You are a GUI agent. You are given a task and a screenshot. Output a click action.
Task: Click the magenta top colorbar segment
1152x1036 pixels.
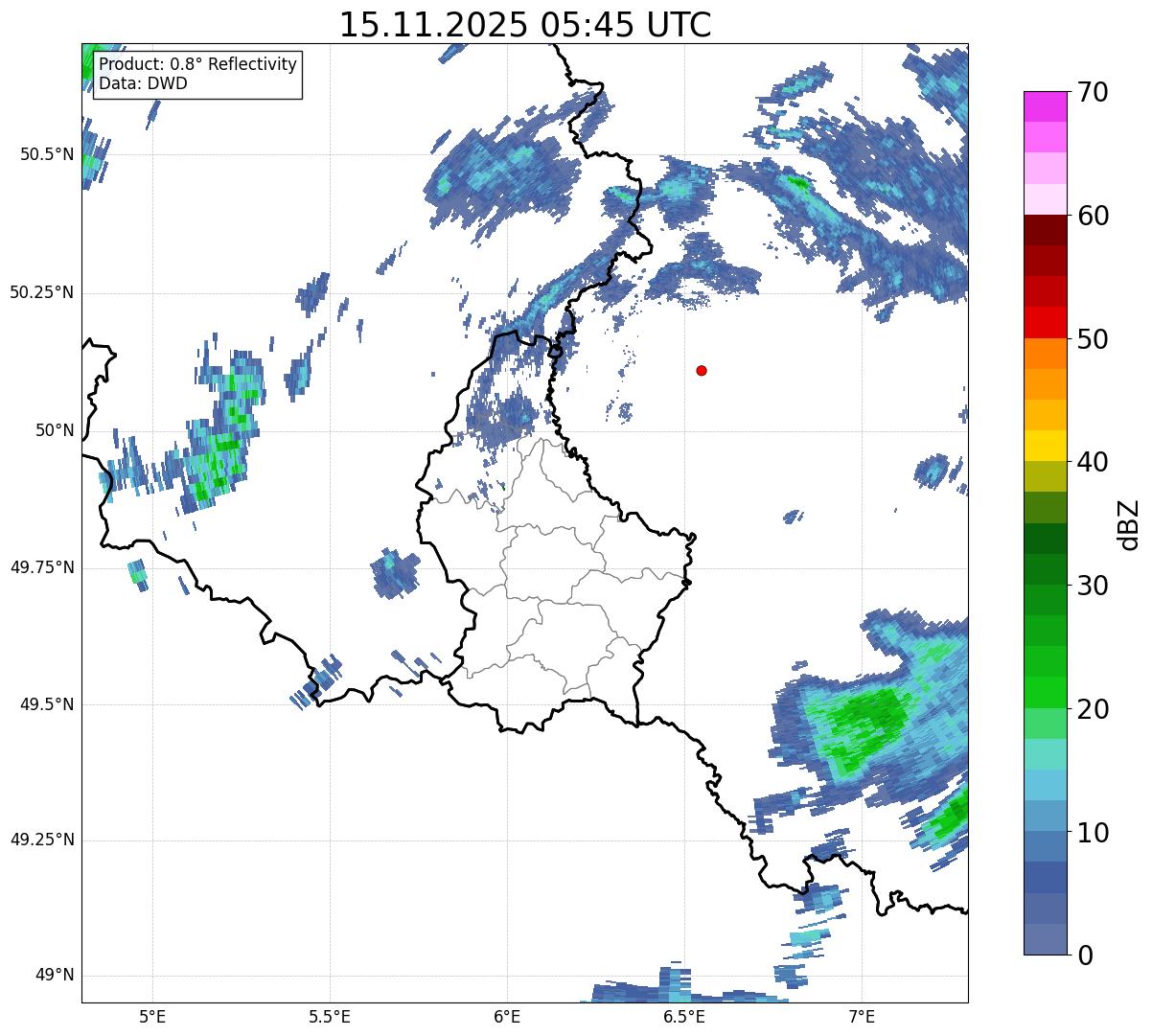click(x=1045, y=106)
